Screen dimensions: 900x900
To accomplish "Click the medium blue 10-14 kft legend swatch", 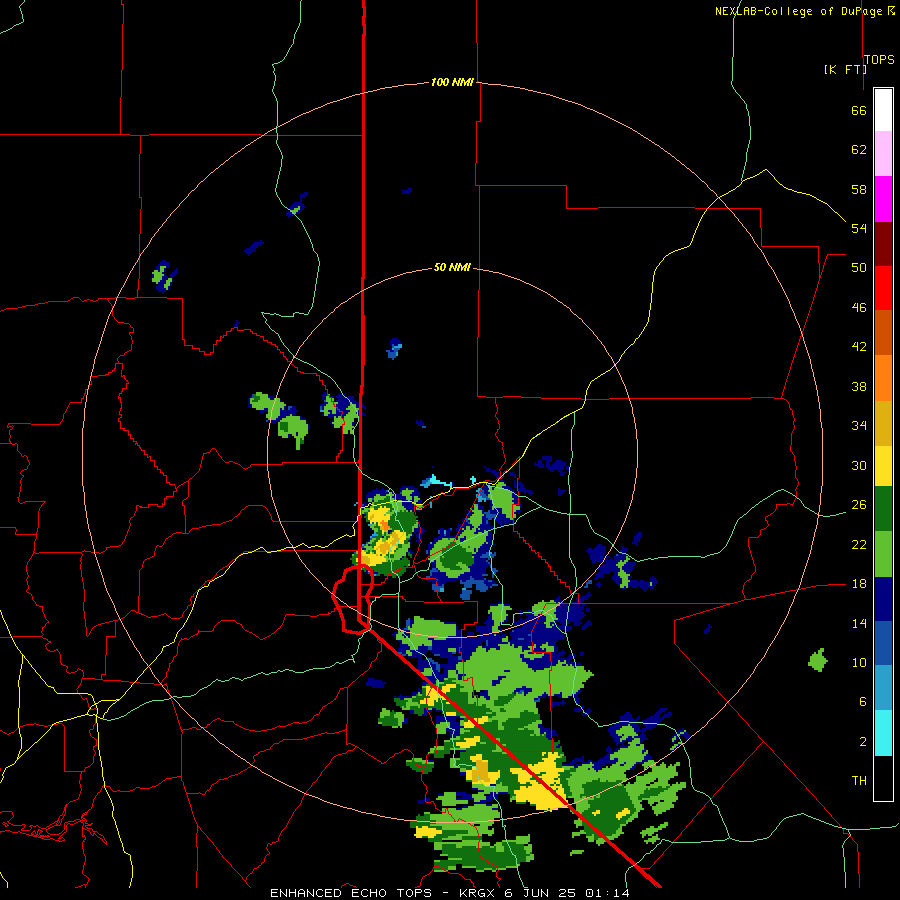I will pyautogui.click(x=883, y=643).
